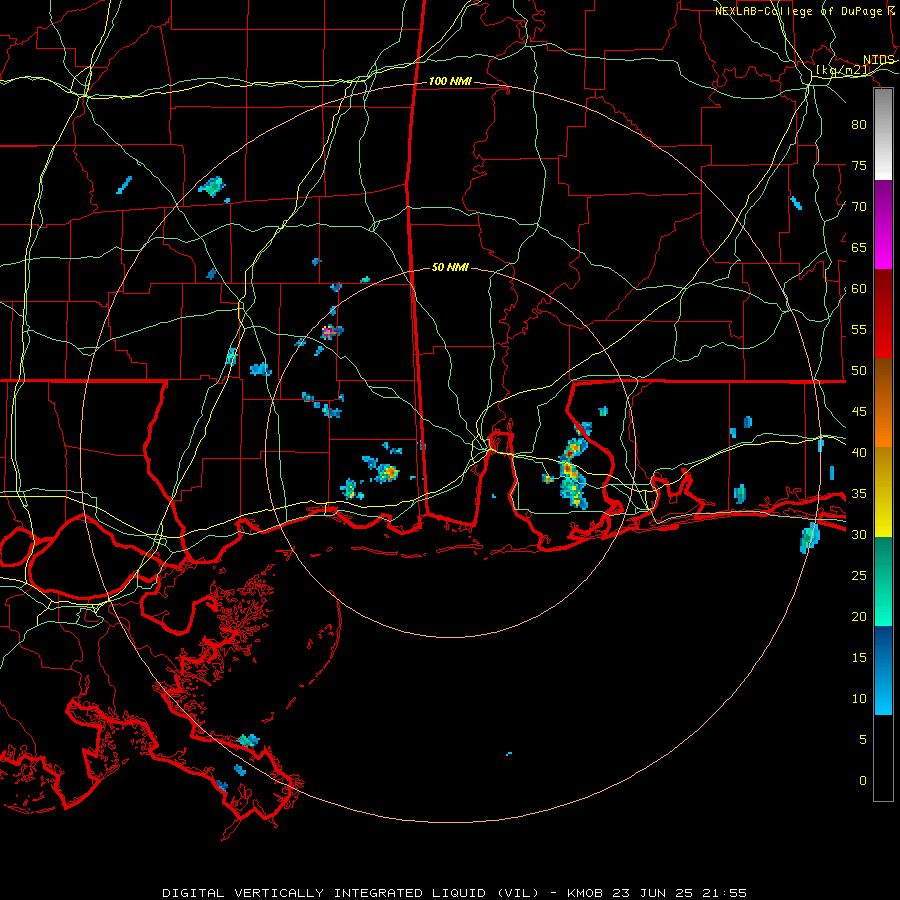Click the green segment of the color scale
900x900 pixels.
883,581
